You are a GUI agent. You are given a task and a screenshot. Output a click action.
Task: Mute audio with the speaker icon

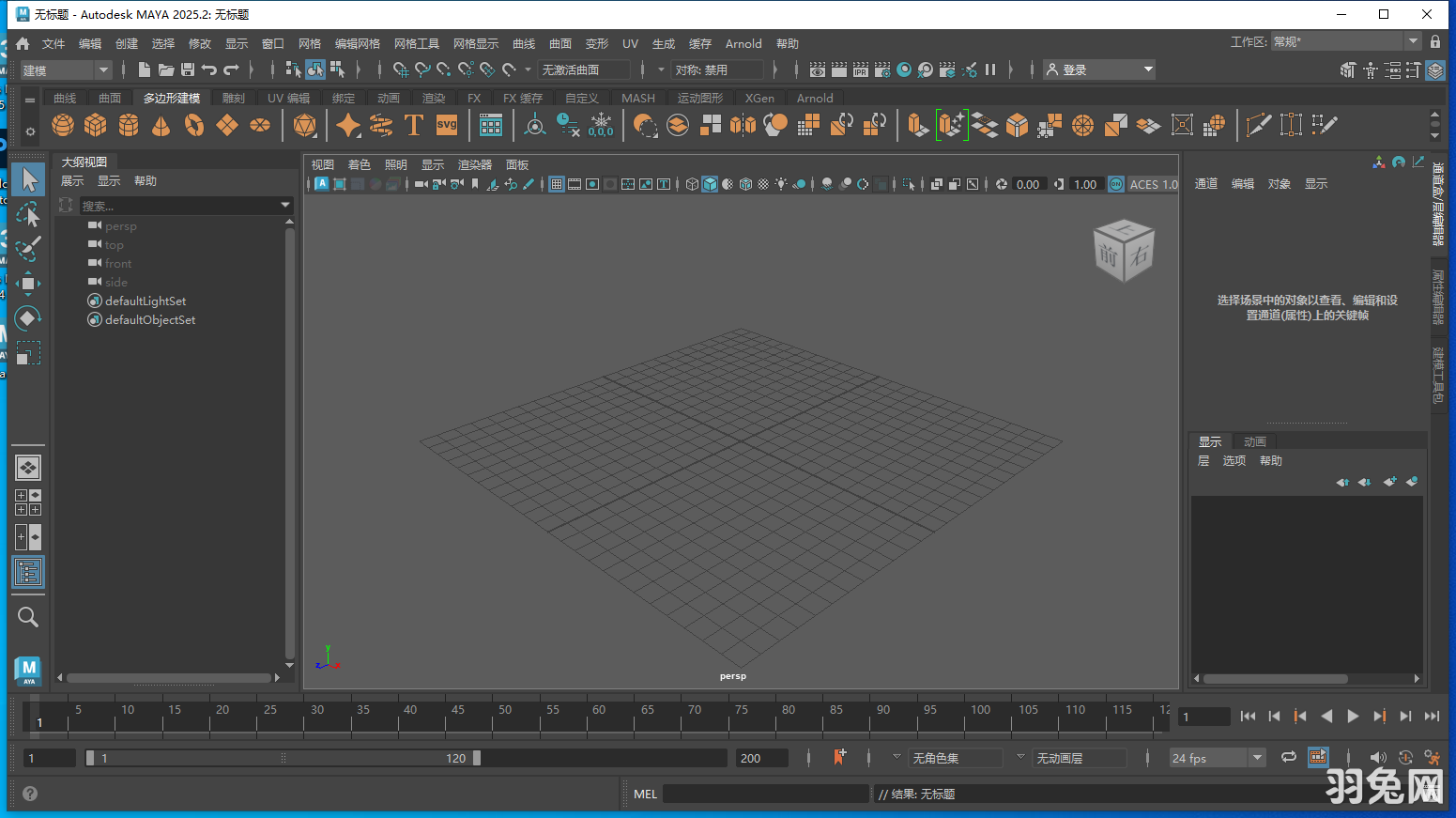coord(1379,757)
